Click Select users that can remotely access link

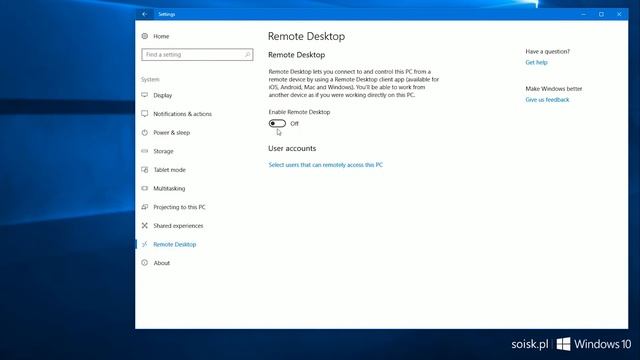[x=325, y=165]
